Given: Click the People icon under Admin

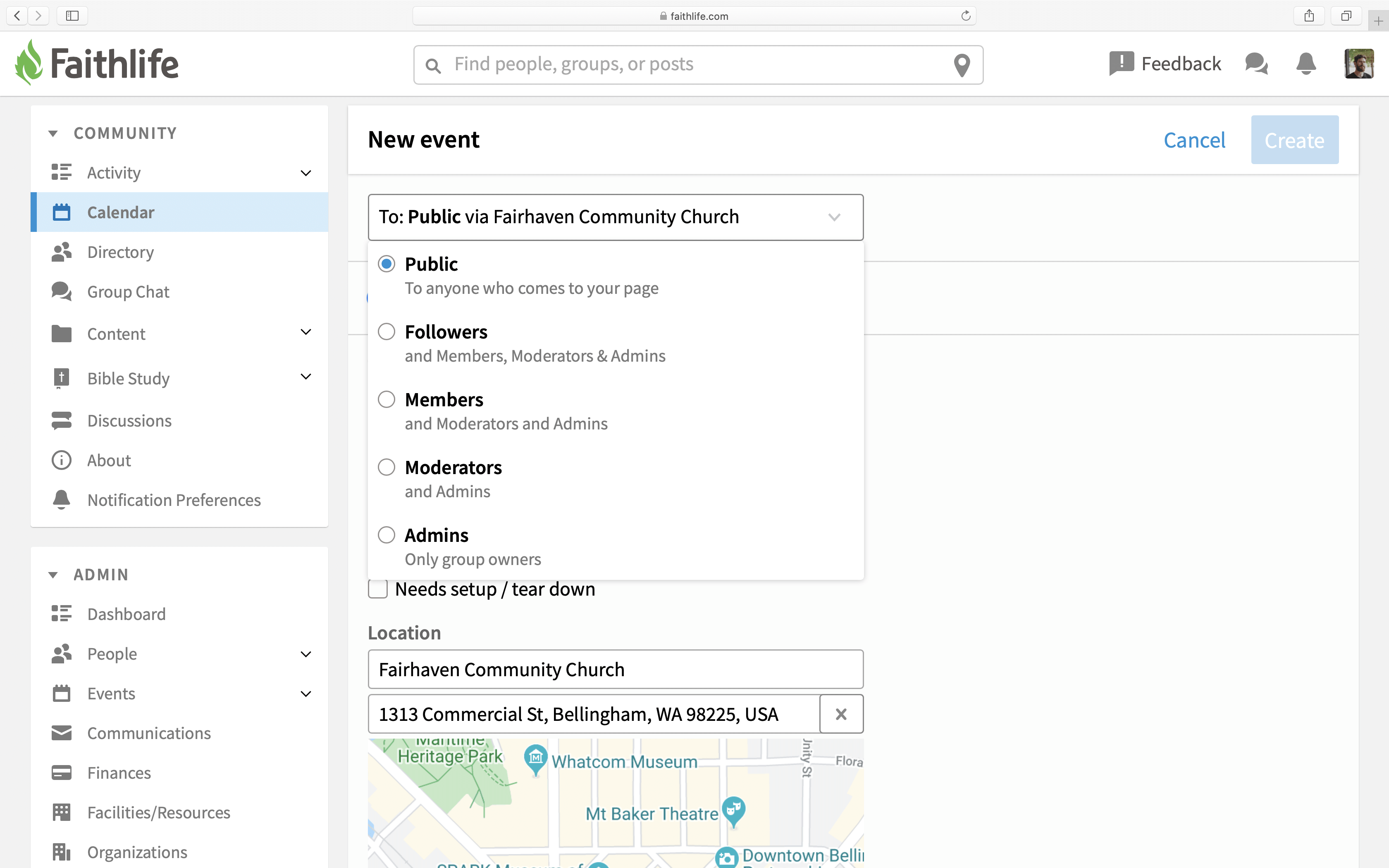Looking at the screenshot, I should point(62,653).
